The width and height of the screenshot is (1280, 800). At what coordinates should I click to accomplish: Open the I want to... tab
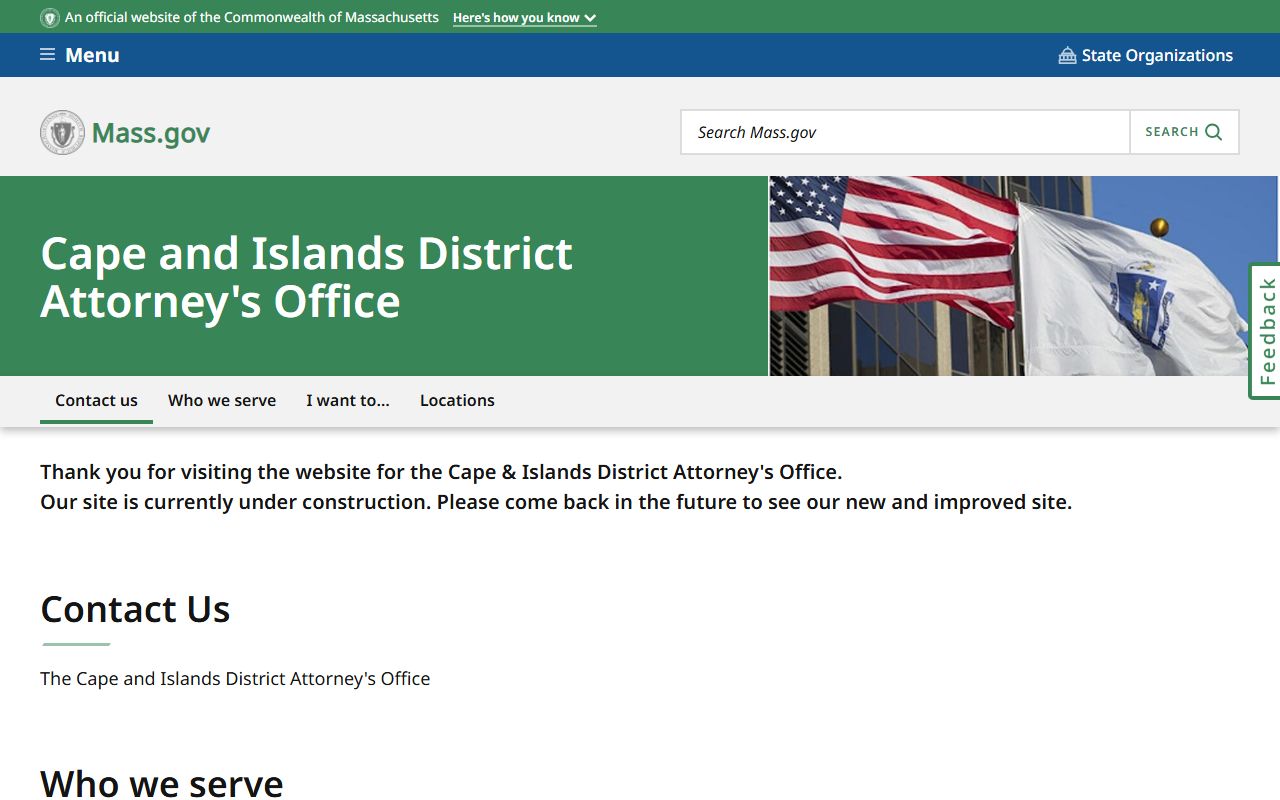pos(348,400)
